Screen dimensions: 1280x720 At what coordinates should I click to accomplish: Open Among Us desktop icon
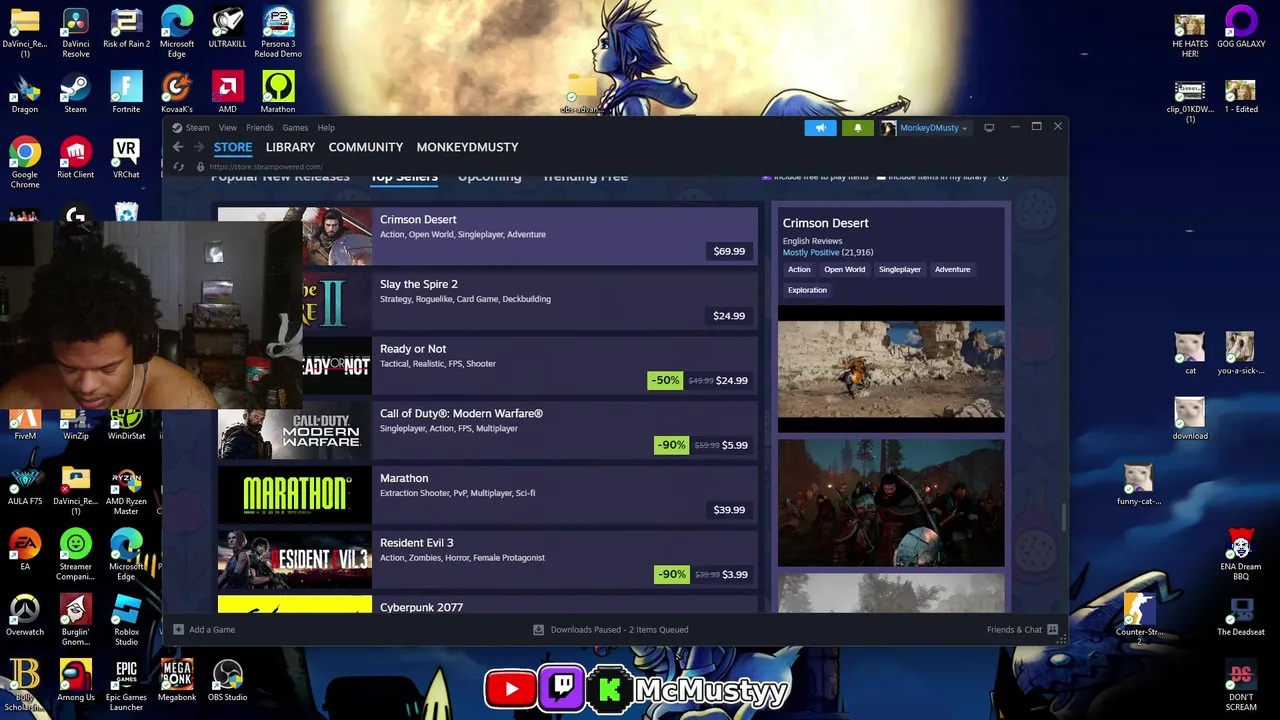pos(75,680)
